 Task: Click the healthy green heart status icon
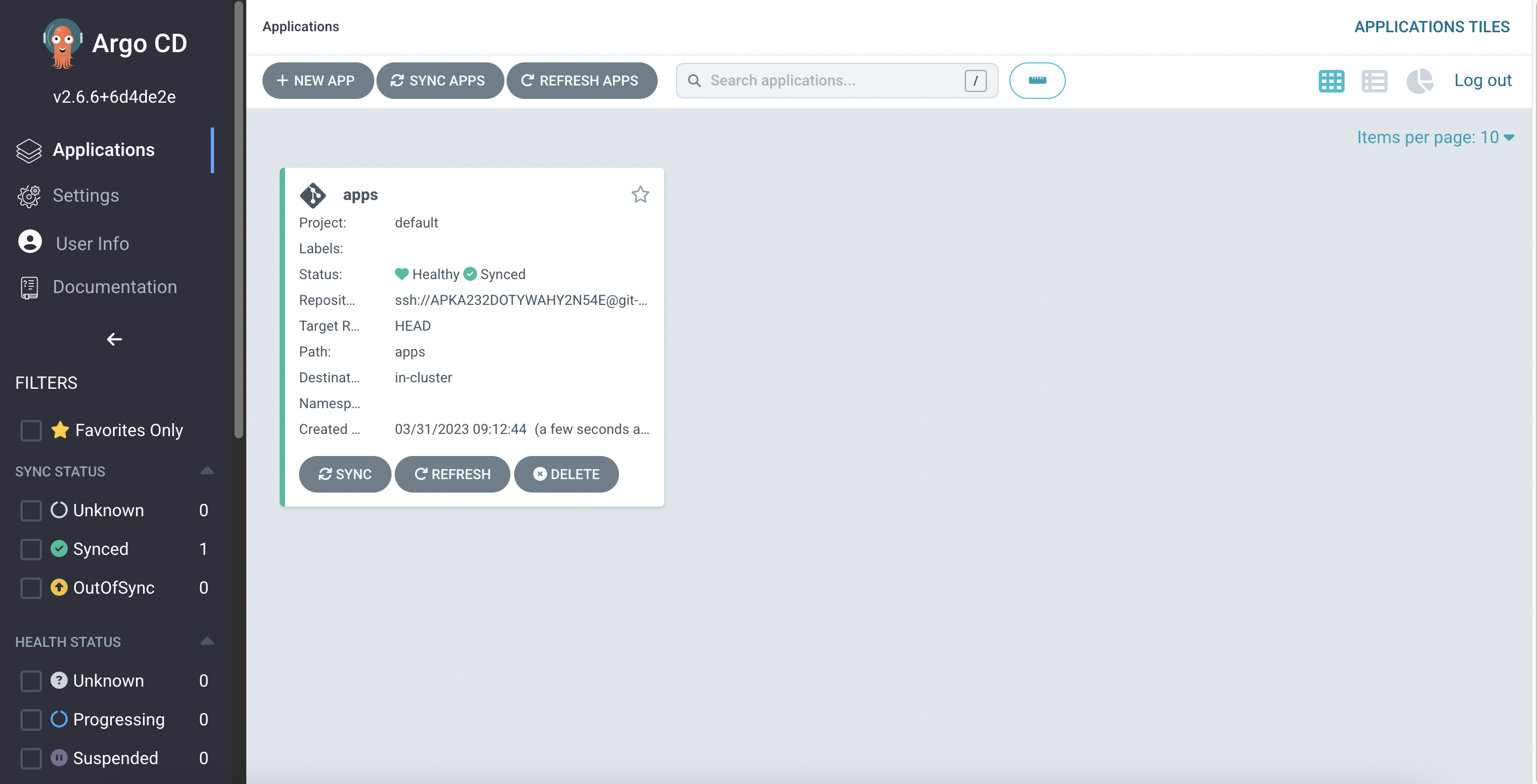coord(401,273)
